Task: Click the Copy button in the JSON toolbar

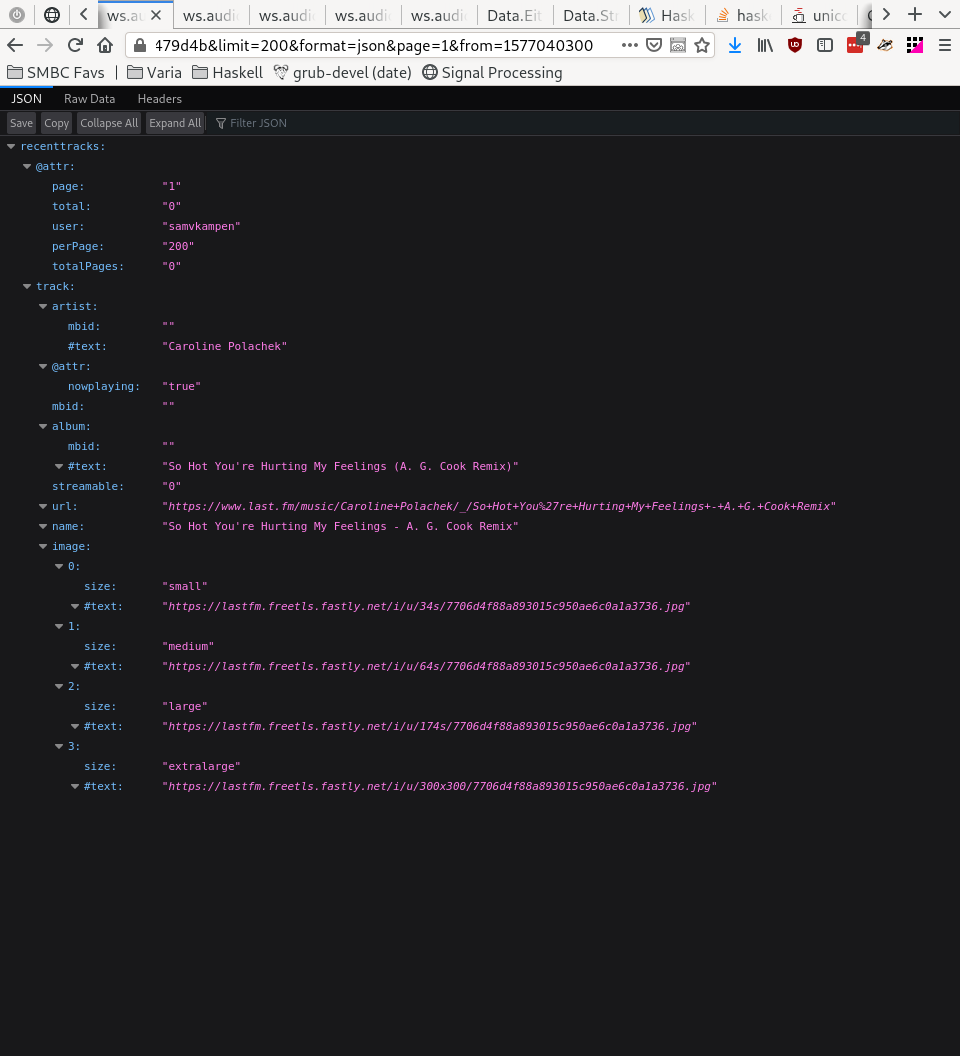Action: click(x=57, y=123)
